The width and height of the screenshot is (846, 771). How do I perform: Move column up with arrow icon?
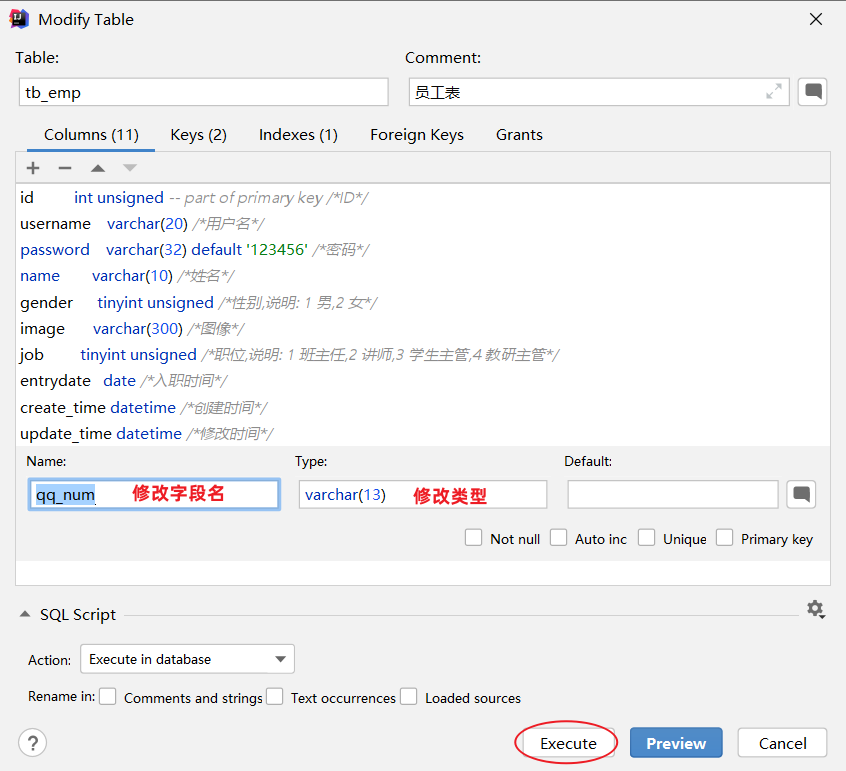[98, 168]
